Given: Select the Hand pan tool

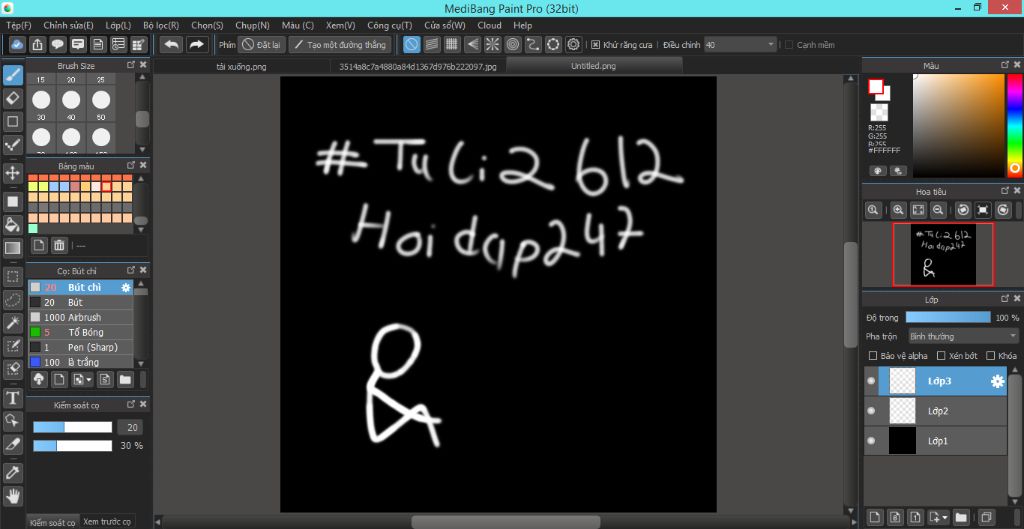Looking at the screenshot, I should point(12,496).
